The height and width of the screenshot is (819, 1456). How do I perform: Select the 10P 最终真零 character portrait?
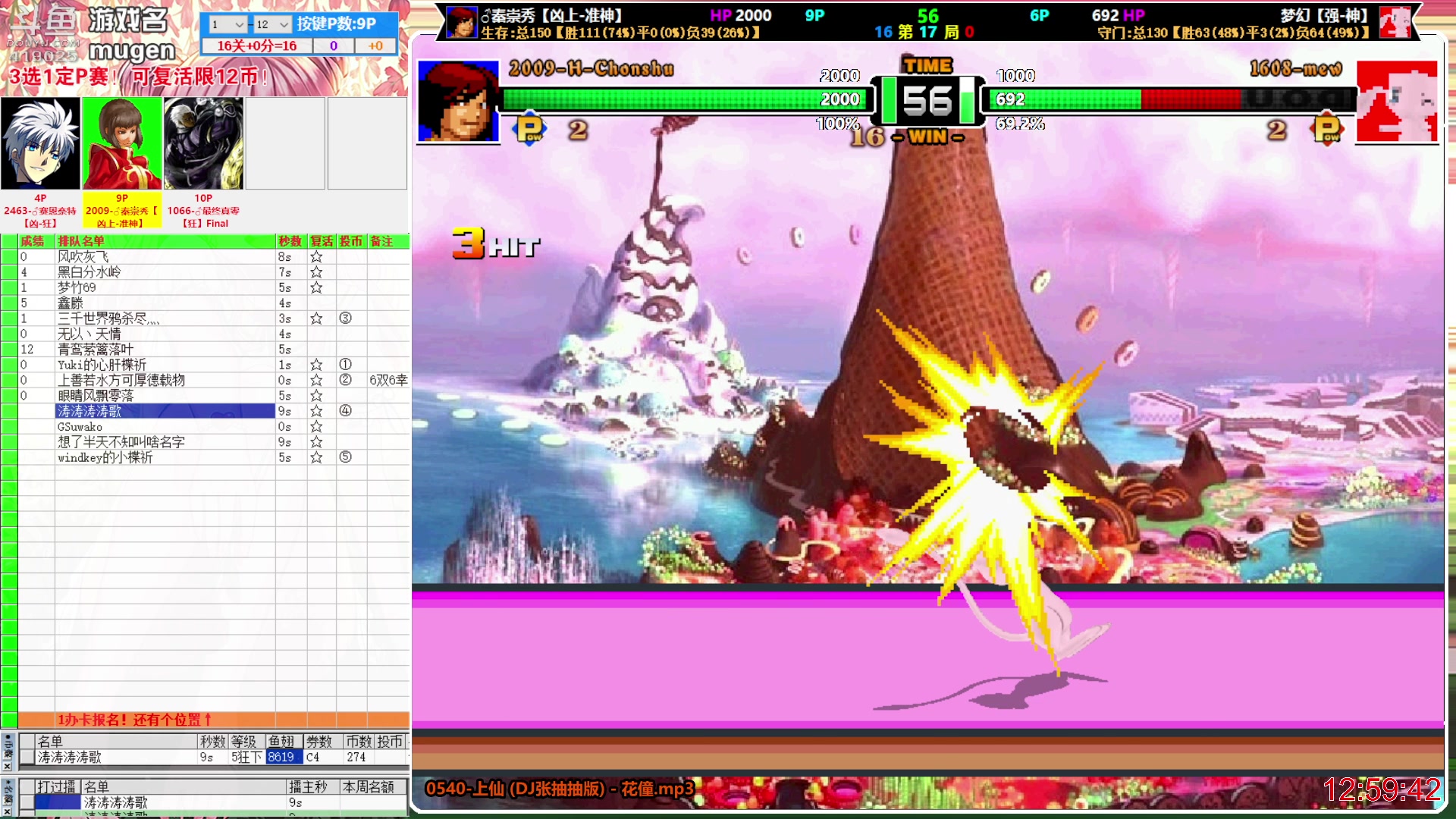point(204,143)
